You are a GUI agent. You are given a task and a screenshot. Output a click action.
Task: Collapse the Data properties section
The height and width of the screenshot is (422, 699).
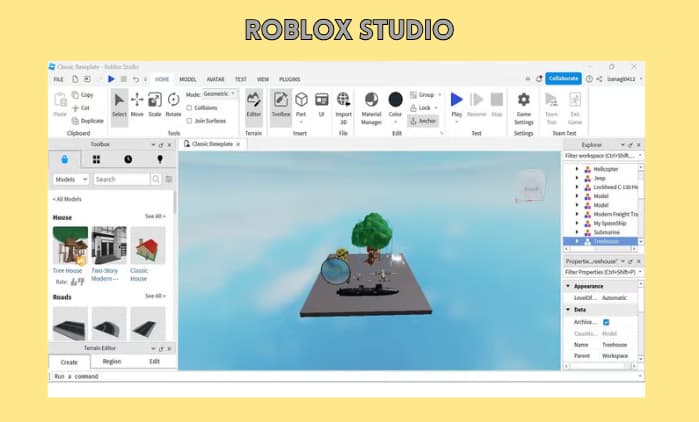tap(568, 309)
